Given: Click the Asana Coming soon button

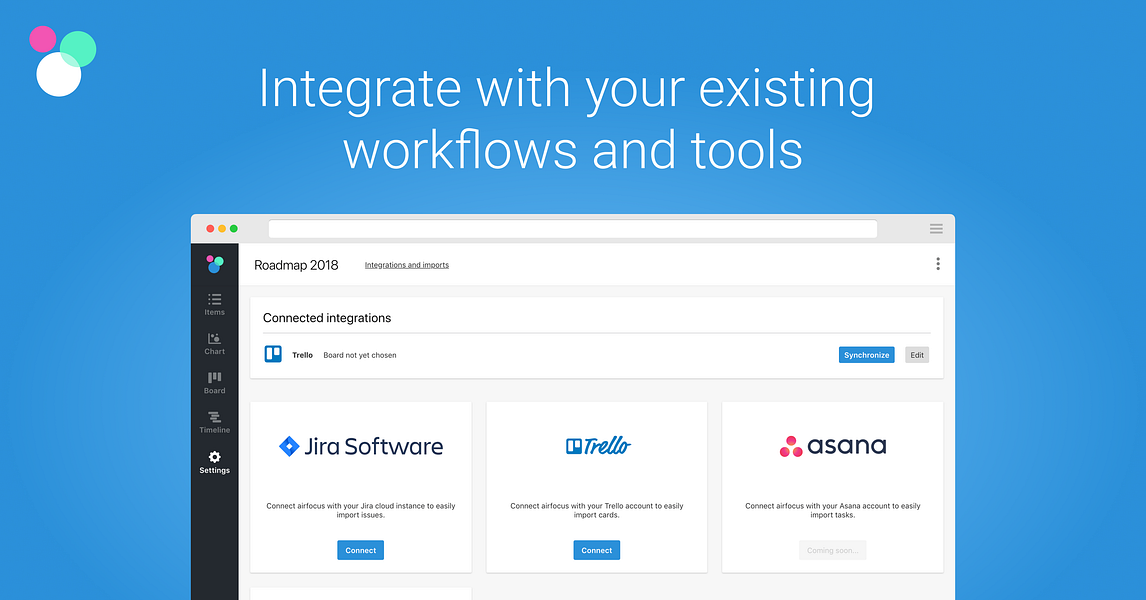Looking at the screenshot, I should tap(832, 550).
